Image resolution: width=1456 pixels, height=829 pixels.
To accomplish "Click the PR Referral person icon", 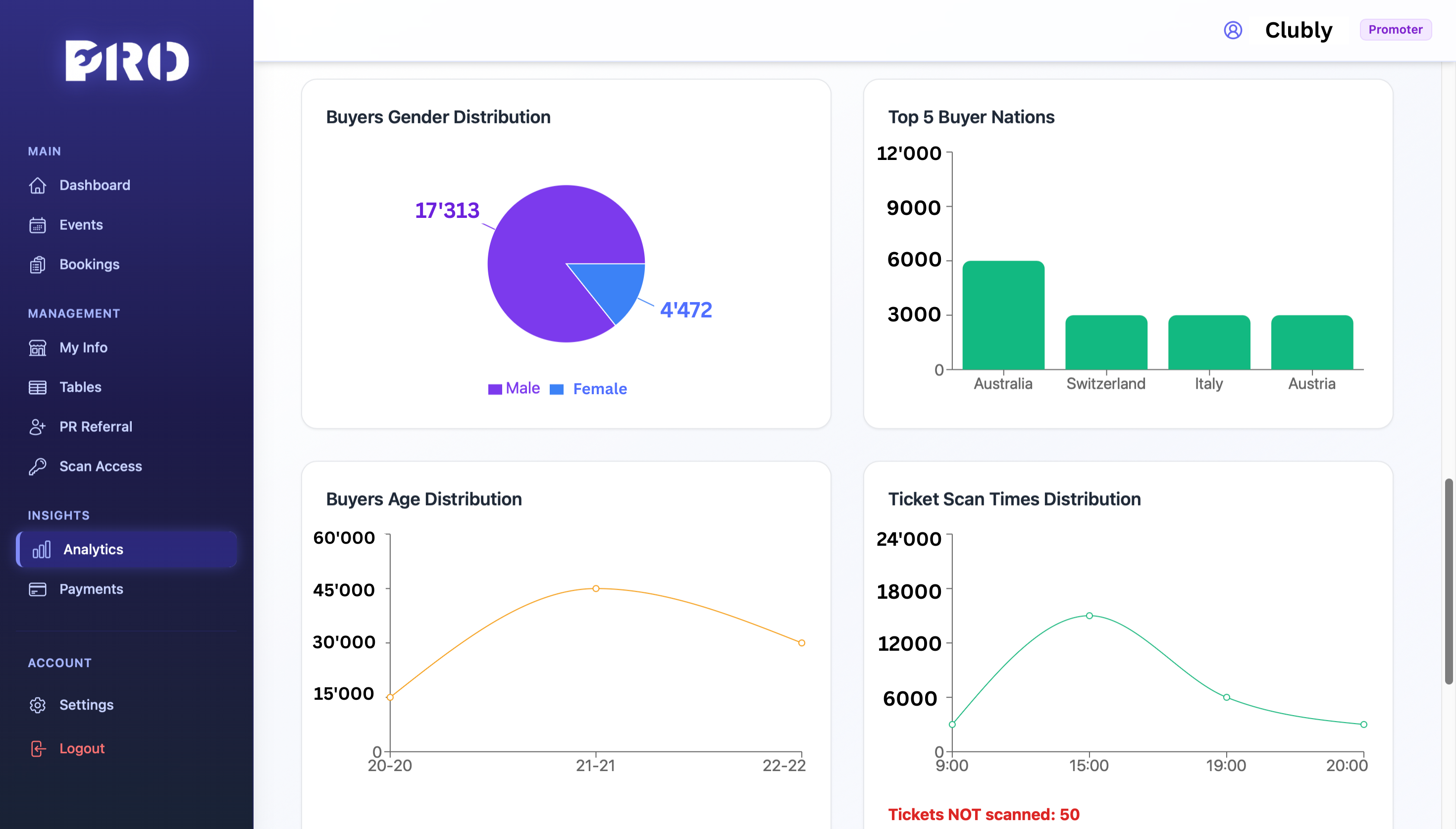I will 38,426.
